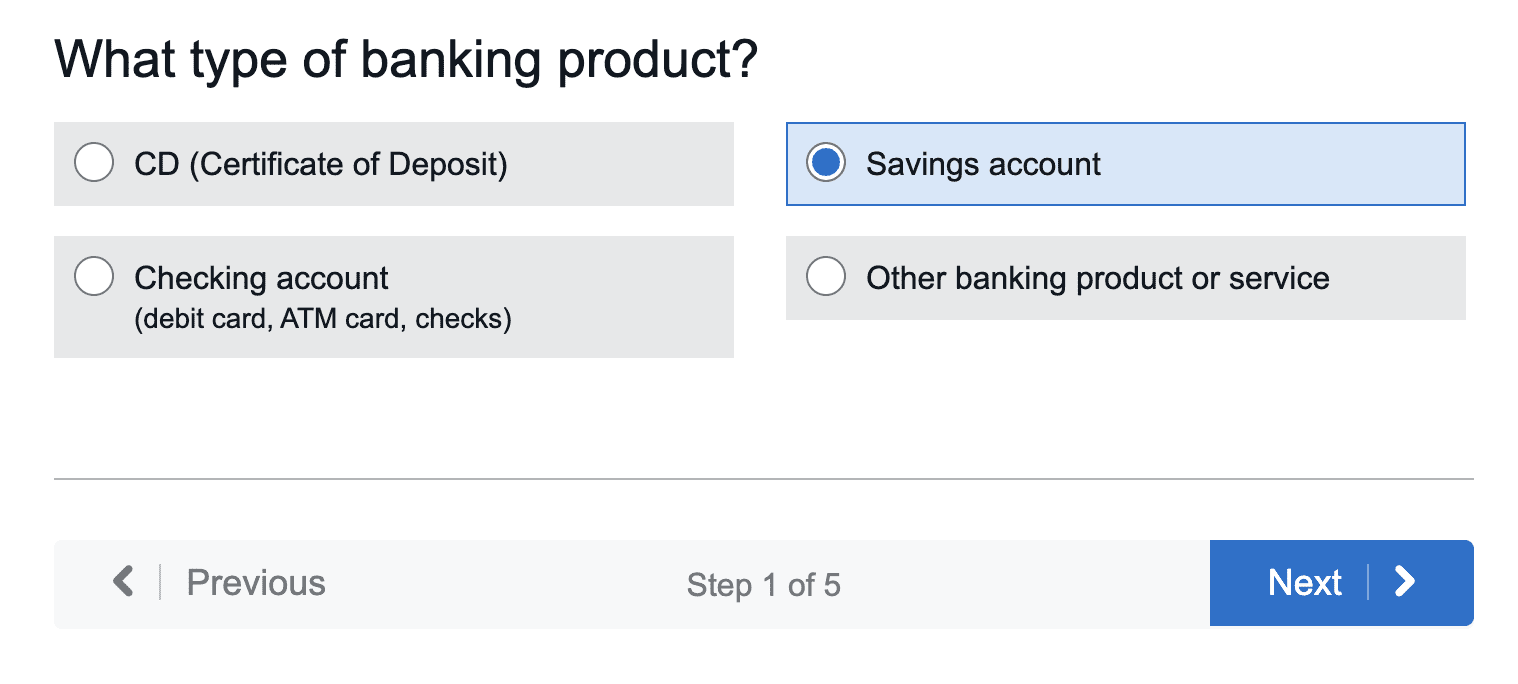The height and width of the screenshot is (684, 1518).
Task: Click the "Savings account" label text
Action: [x=983, y=164]
